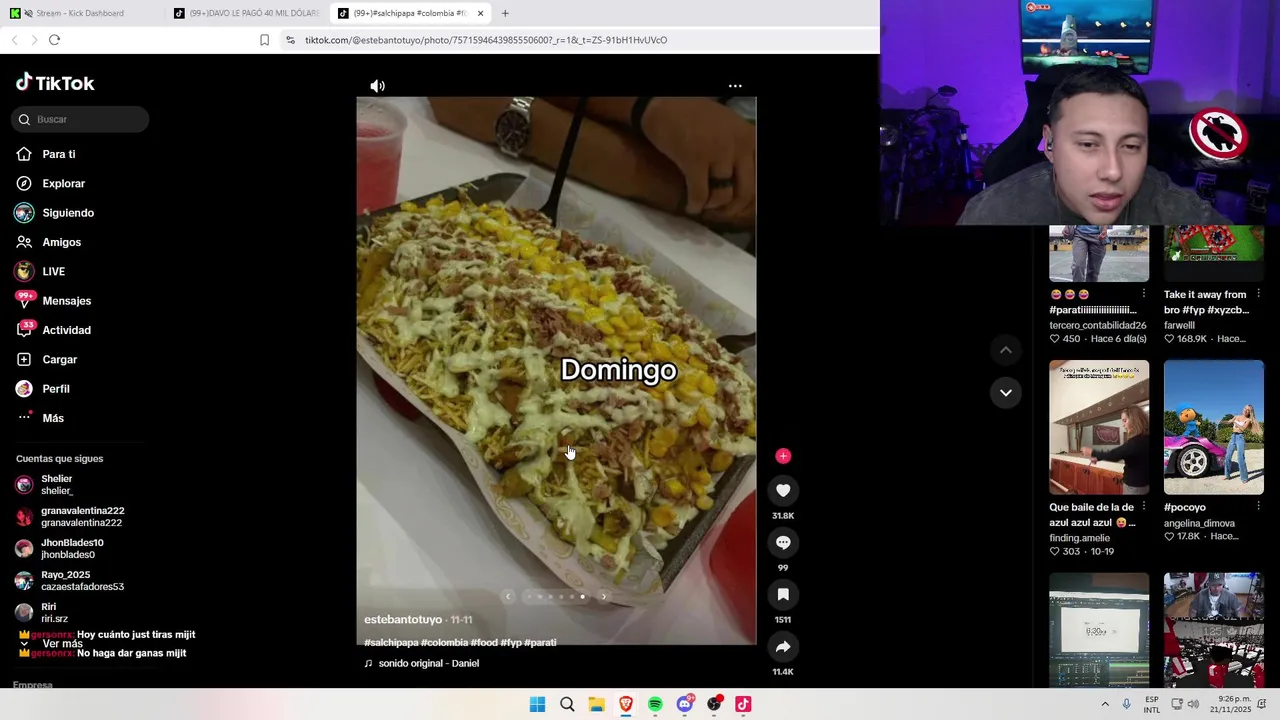Jump to the next video with down chevron
Image resolution: width=1280 pixels, height=720 pixels.
[1006, 392]
